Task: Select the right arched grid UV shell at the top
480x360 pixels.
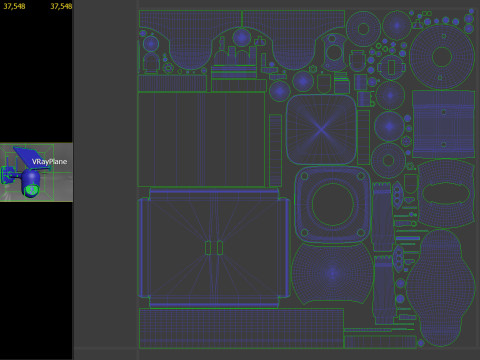Action: click(293, 39)
